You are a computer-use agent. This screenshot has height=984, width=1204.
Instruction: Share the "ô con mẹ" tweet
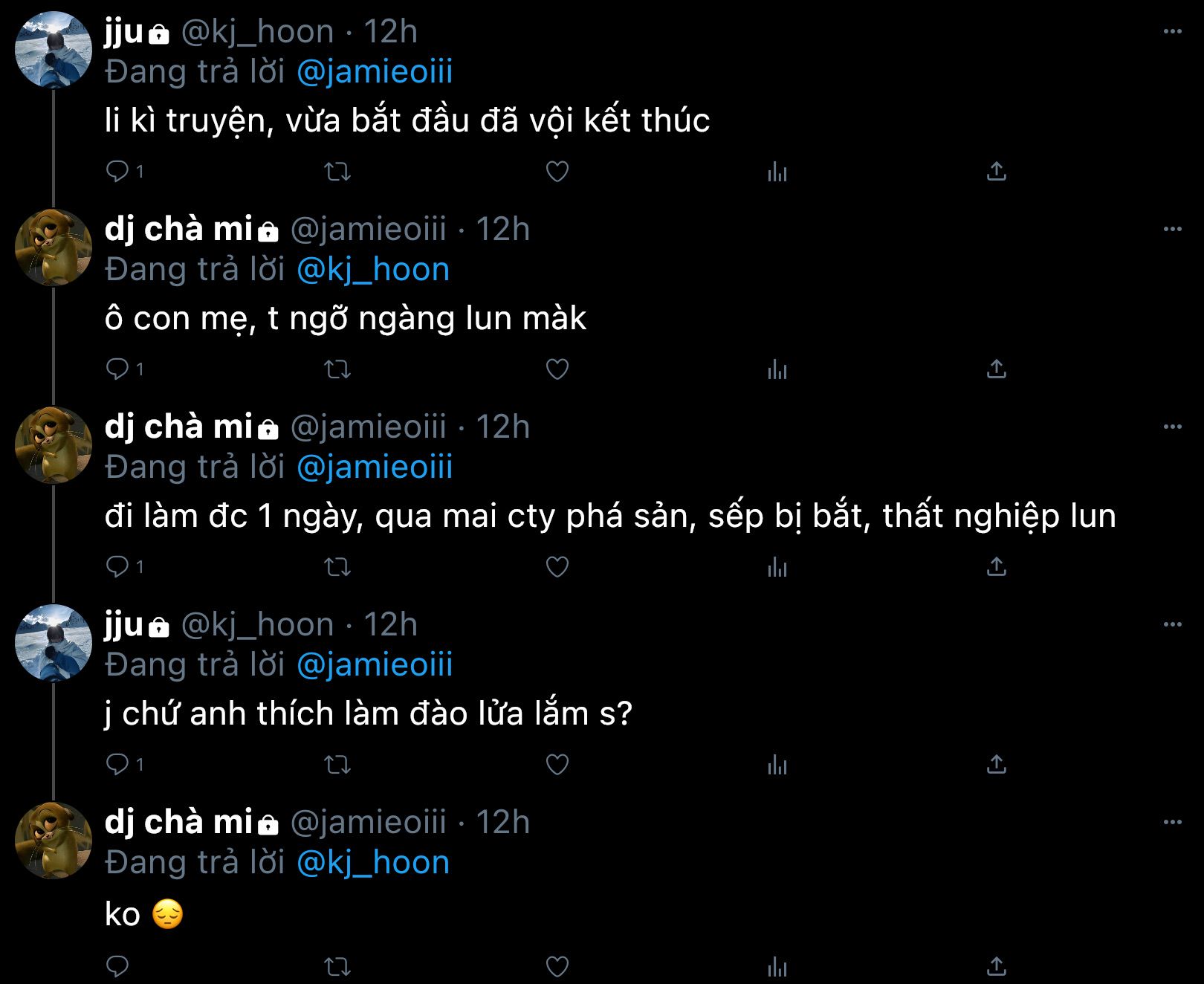coord(996,369)
